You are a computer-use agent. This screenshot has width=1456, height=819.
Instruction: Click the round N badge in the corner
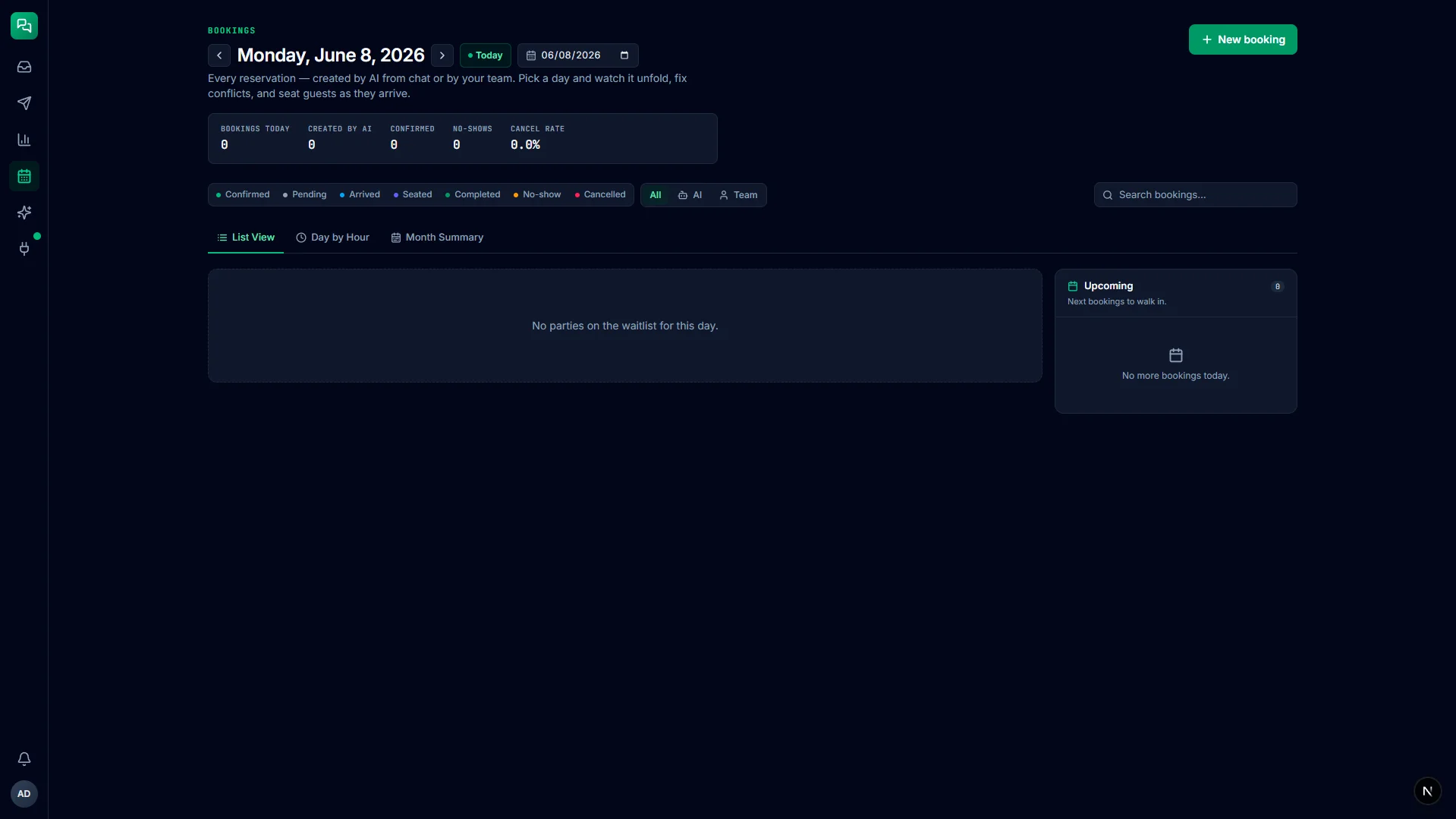pyautogui.click(x=1427, y=791)
